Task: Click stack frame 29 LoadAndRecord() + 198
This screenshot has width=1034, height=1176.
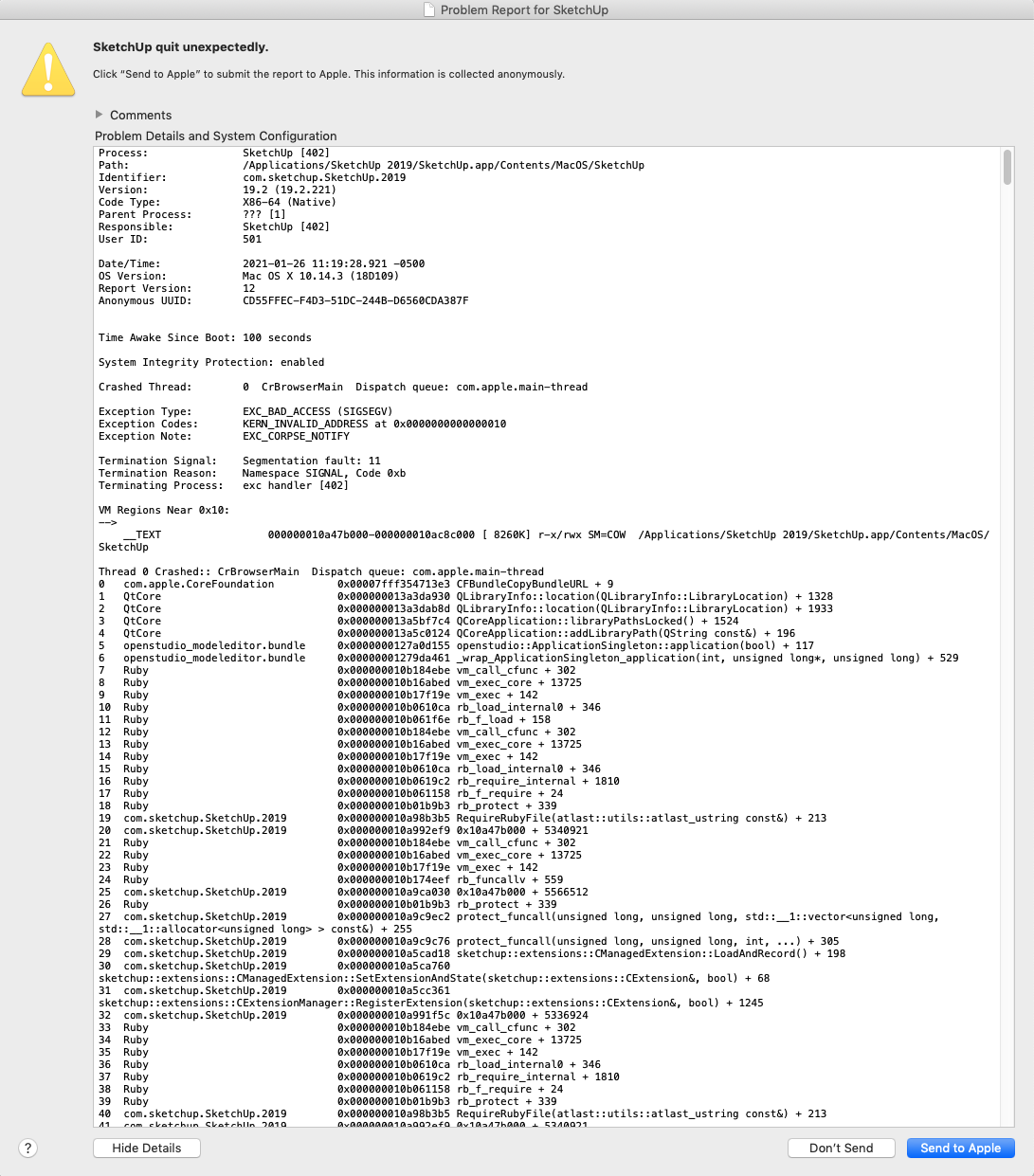Action: (x=472, y=953)
